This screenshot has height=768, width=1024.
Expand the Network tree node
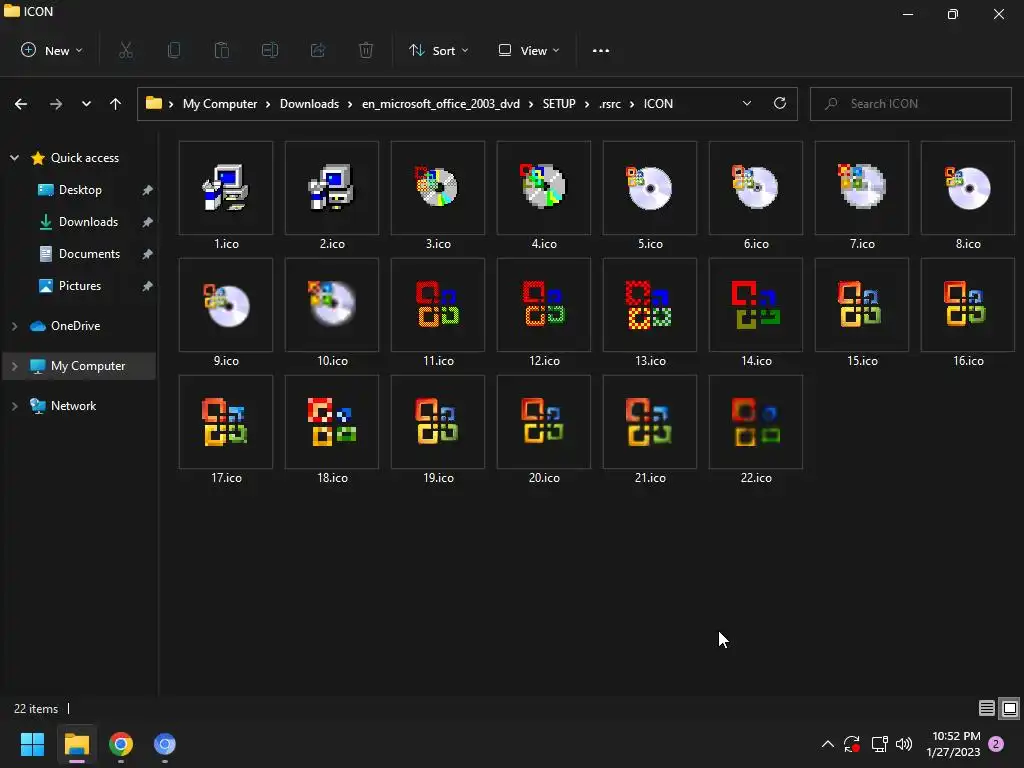pos(14,406)
